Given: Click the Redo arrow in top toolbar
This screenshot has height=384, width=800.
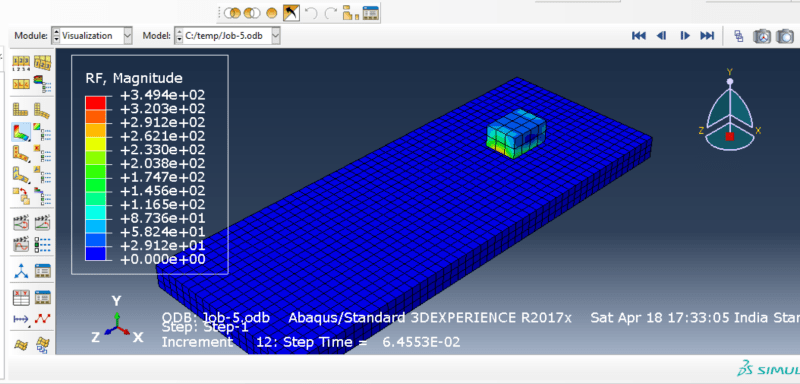Looking at the screenshot, I should point(330,13).
